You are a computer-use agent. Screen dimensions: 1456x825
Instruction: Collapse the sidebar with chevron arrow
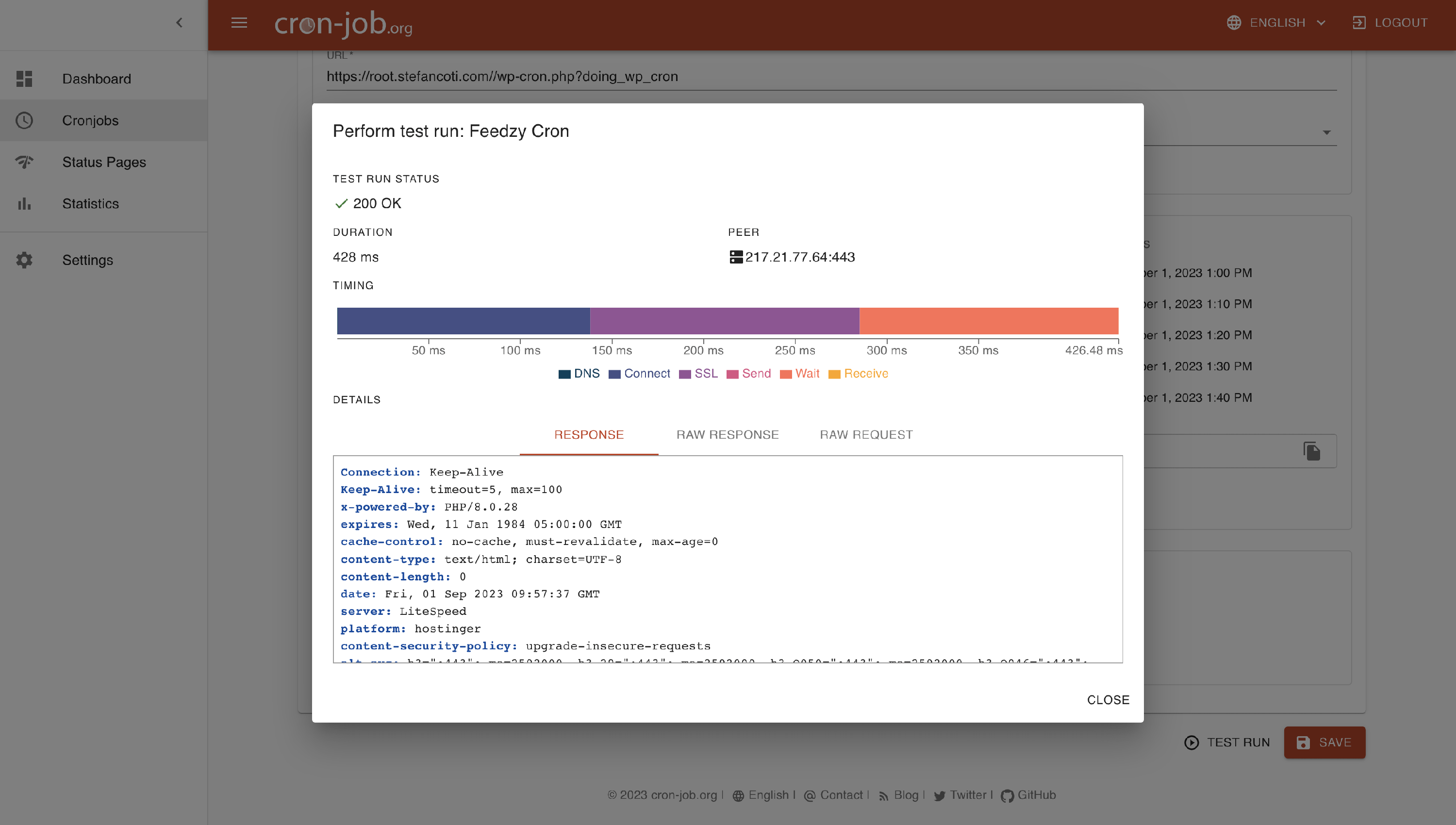click(179, 23)
